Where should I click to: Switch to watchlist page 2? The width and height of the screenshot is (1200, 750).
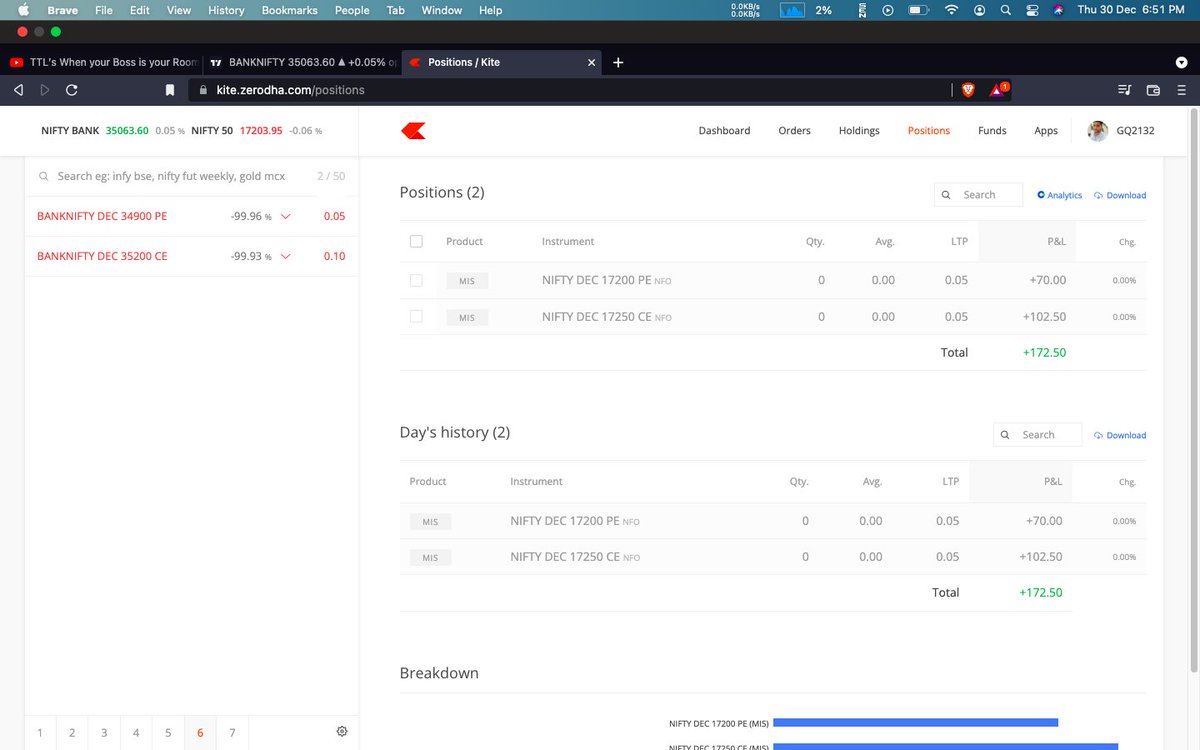coord(72,733)
